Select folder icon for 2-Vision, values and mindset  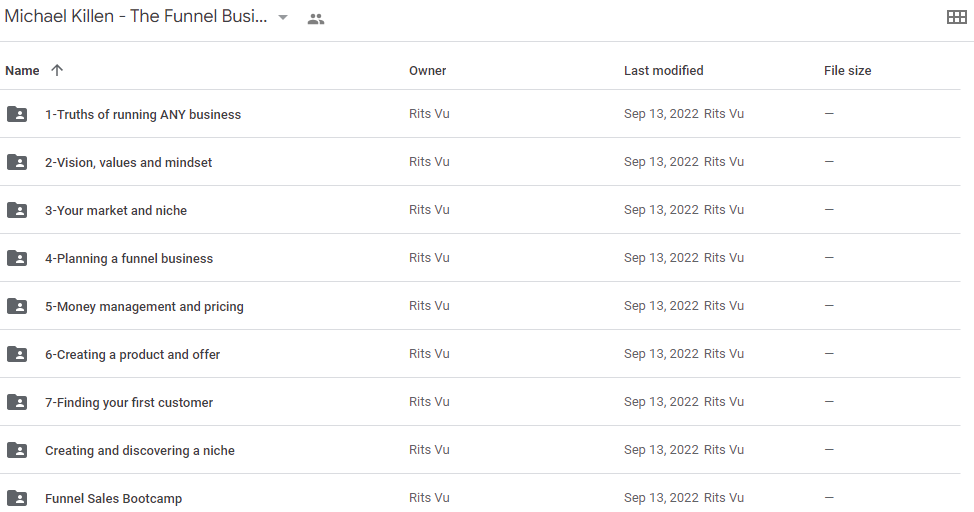pyautogui.click(x=17, y=162)
